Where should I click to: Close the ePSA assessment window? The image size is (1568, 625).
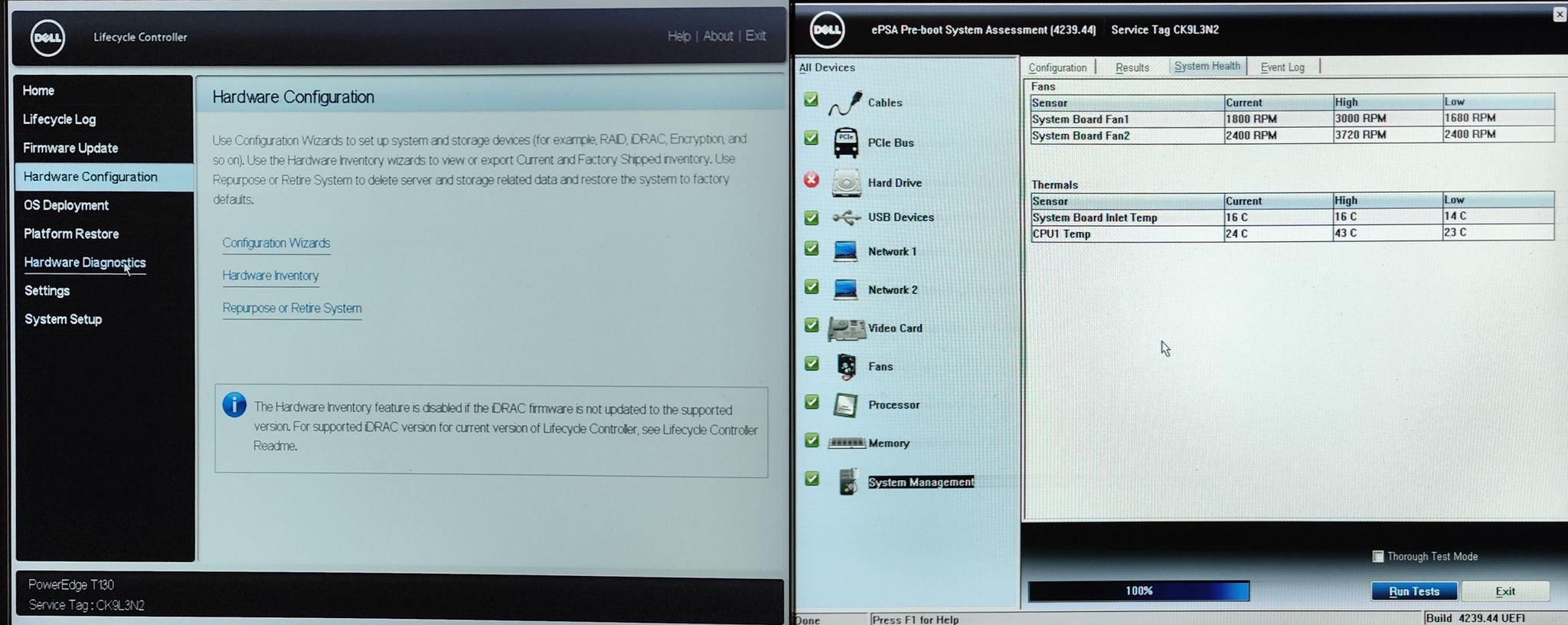[1560, 14]
